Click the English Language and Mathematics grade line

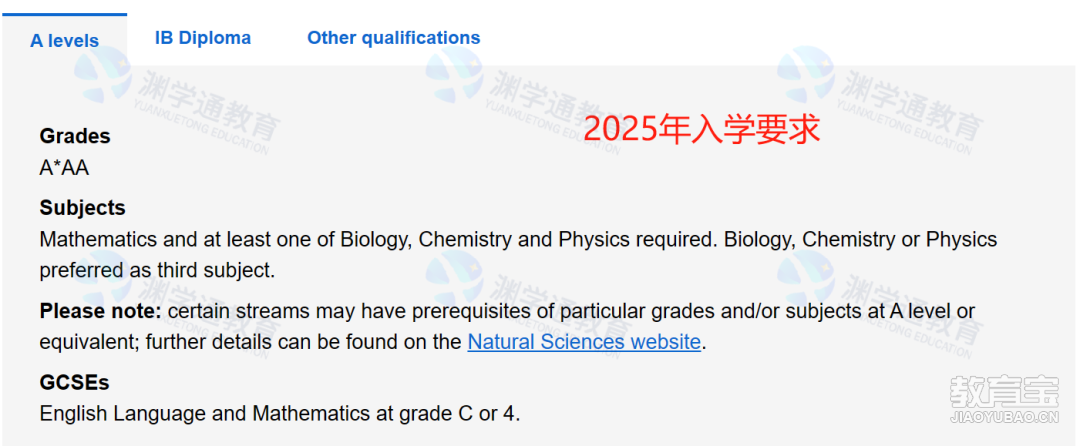(280, 414)
